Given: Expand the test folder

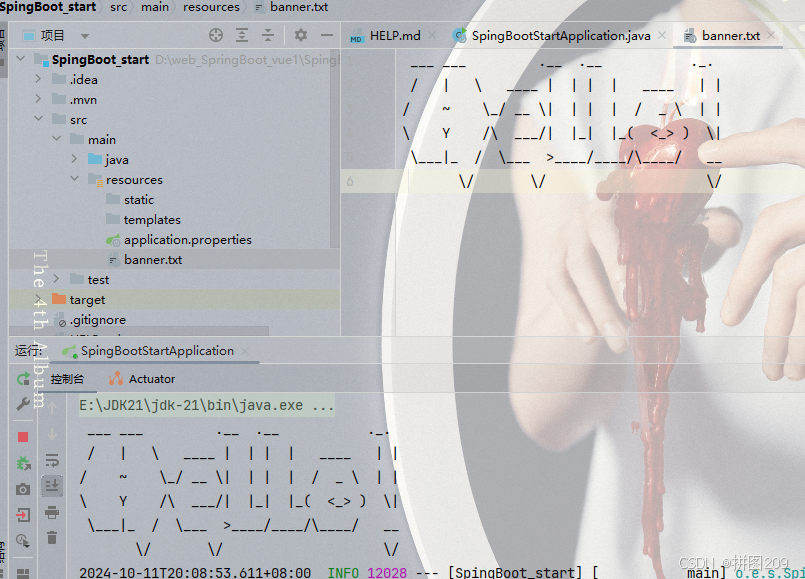Looking at the screenshot, I should click(56, 279).
